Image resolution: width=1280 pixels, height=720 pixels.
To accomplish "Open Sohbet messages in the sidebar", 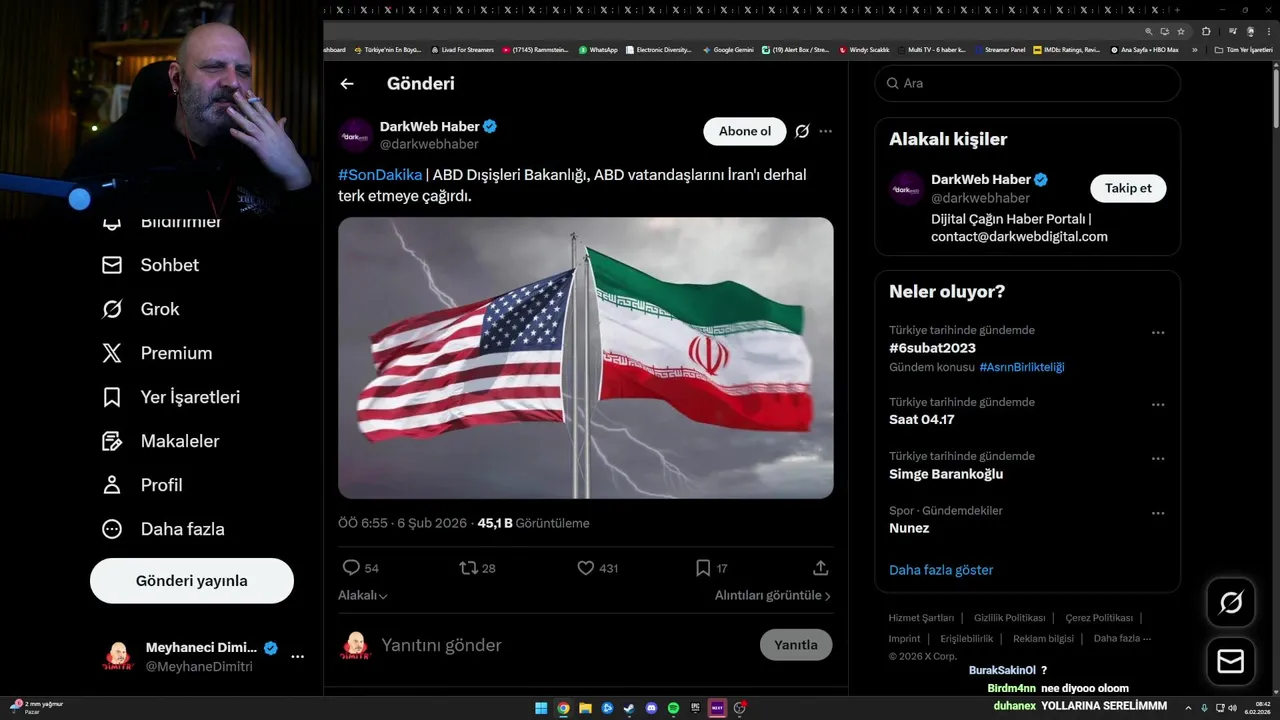I will pyautogui.click(x=150, y=265).
